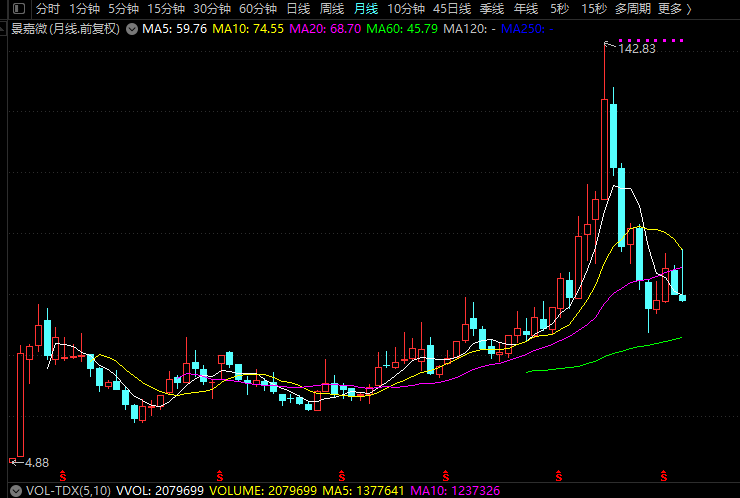The image size is (740, 498).
Task: Switch to the 分时 intraday view
Action: click(47, 9)
